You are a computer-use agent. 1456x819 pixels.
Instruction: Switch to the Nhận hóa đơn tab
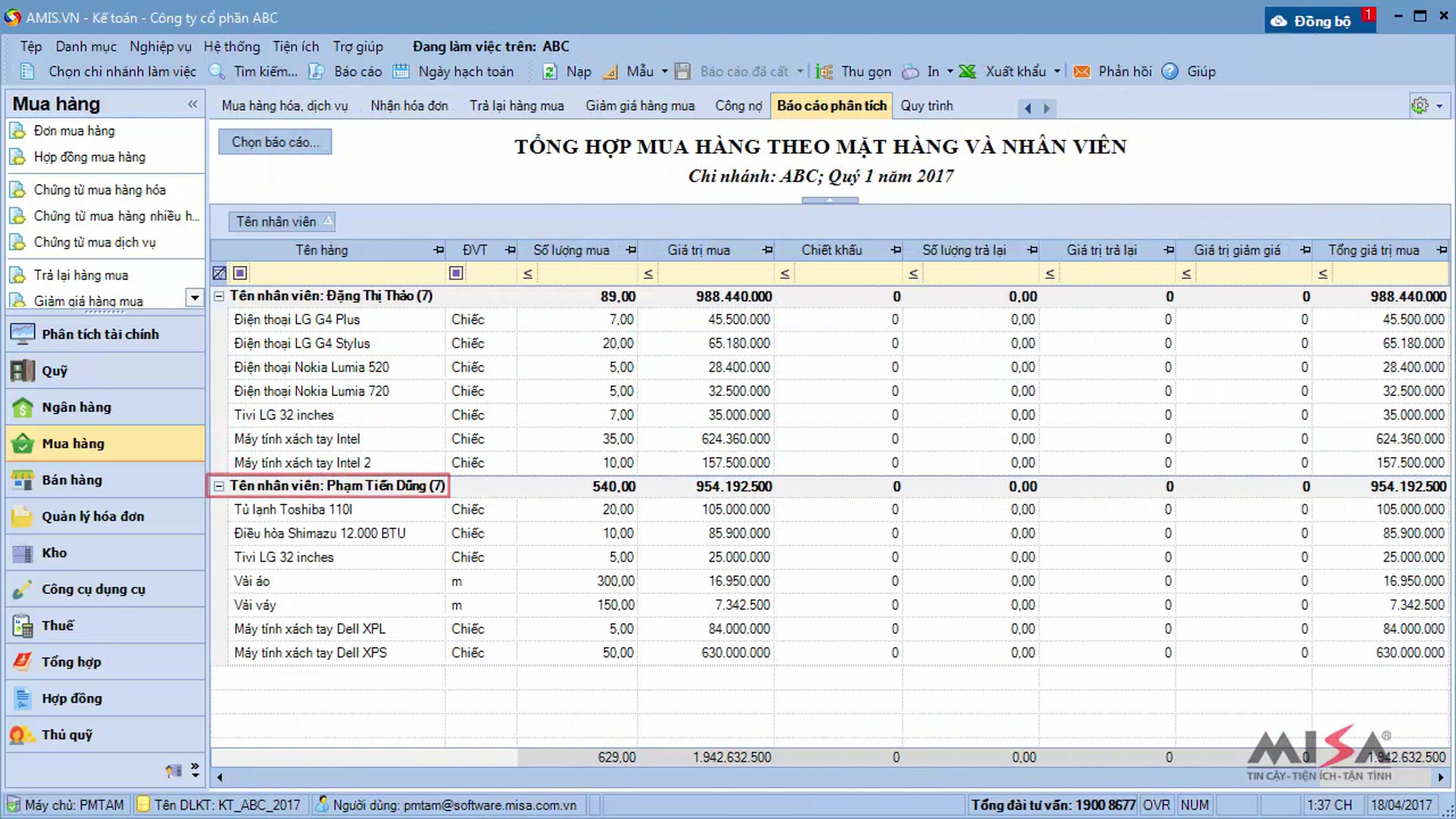(409, 106)
